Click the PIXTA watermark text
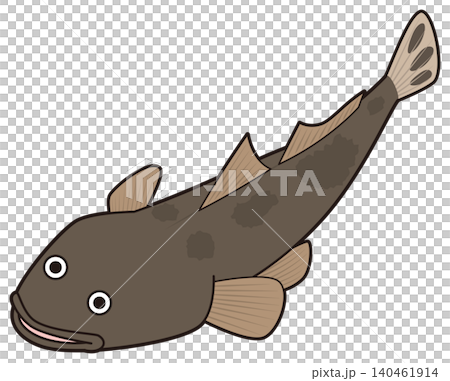 click(258, 183)
